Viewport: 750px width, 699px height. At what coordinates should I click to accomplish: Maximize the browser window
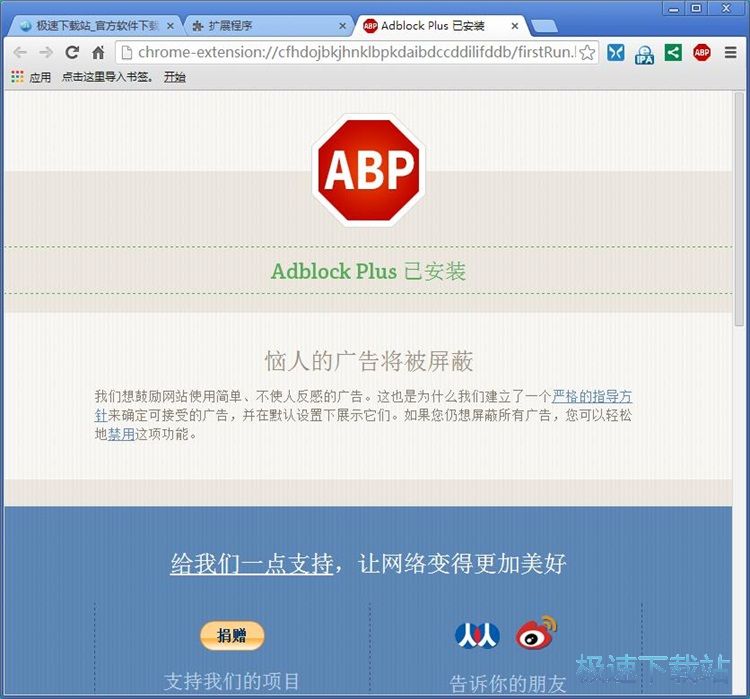(x=696, y=8)
